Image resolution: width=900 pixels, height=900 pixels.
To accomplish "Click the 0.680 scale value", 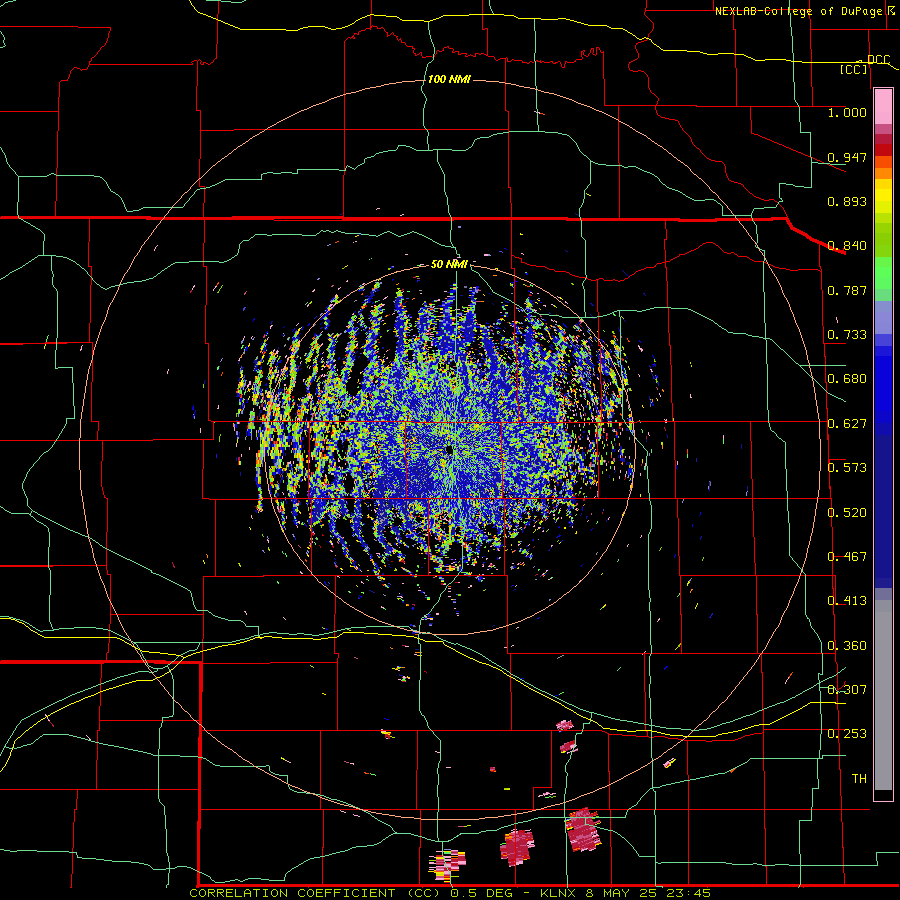I will [847, 379].
